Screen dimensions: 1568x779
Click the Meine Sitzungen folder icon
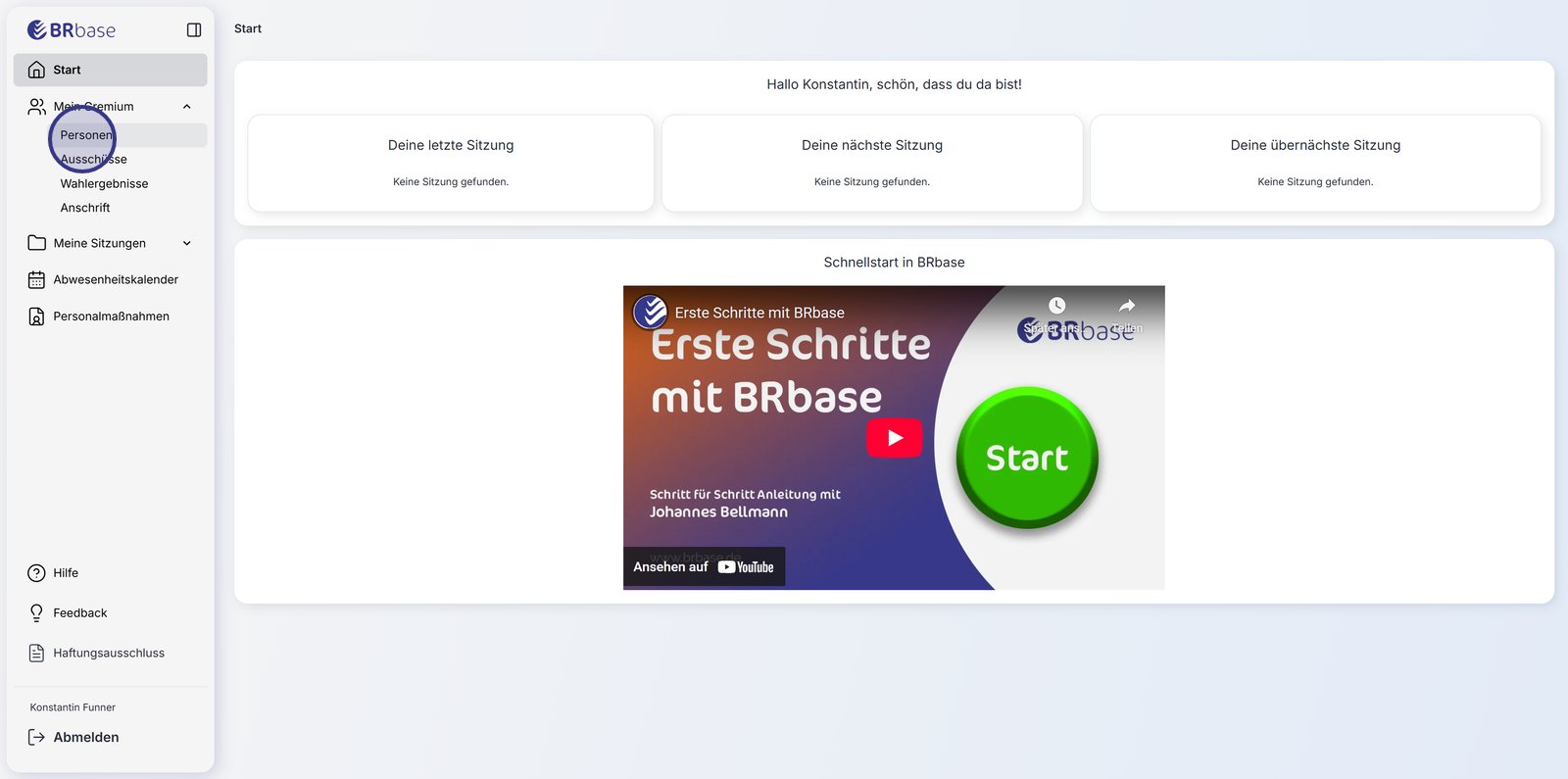(36, 243)
